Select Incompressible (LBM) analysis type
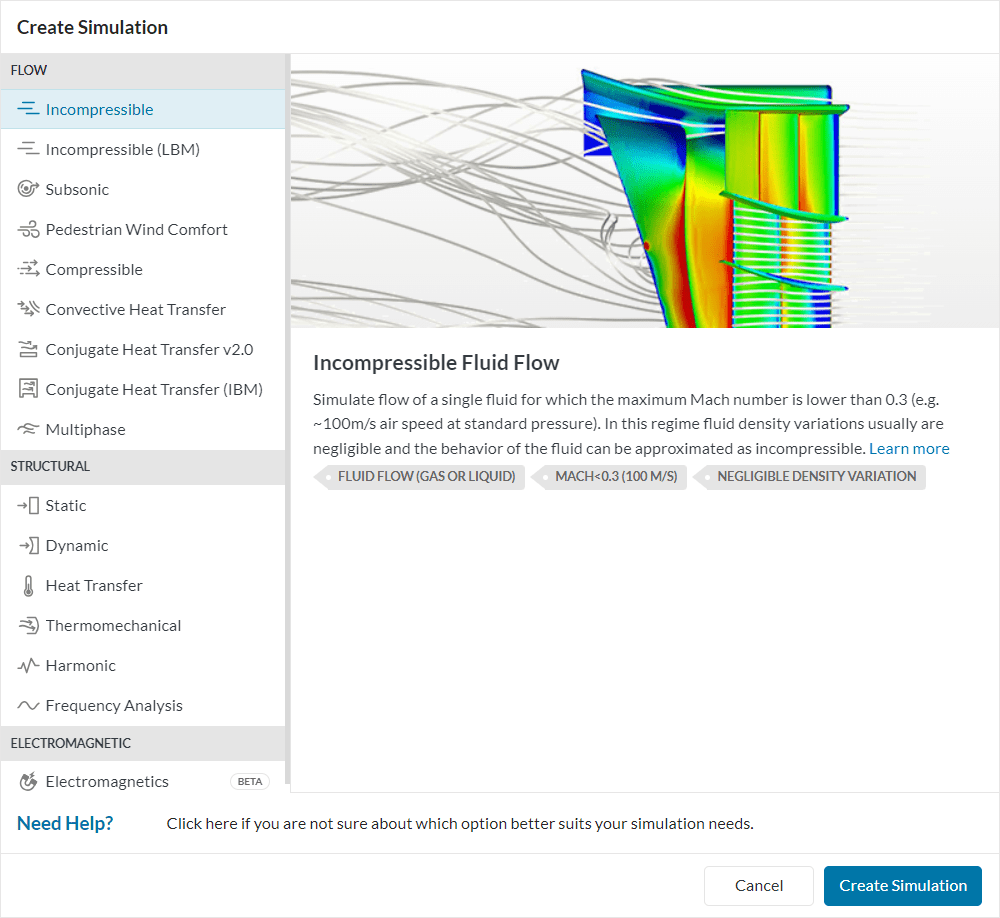 122,150
